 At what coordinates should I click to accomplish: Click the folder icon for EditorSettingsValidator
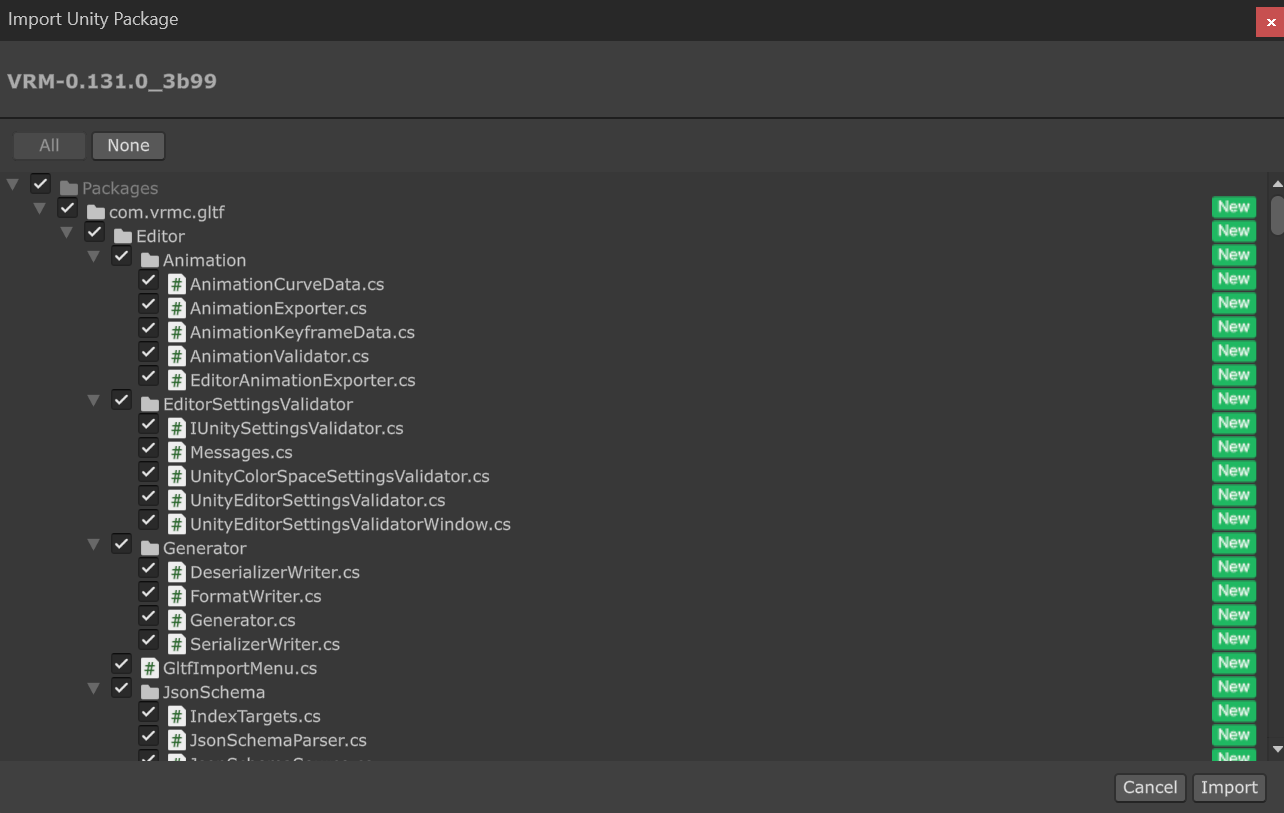tap(149, 404)
